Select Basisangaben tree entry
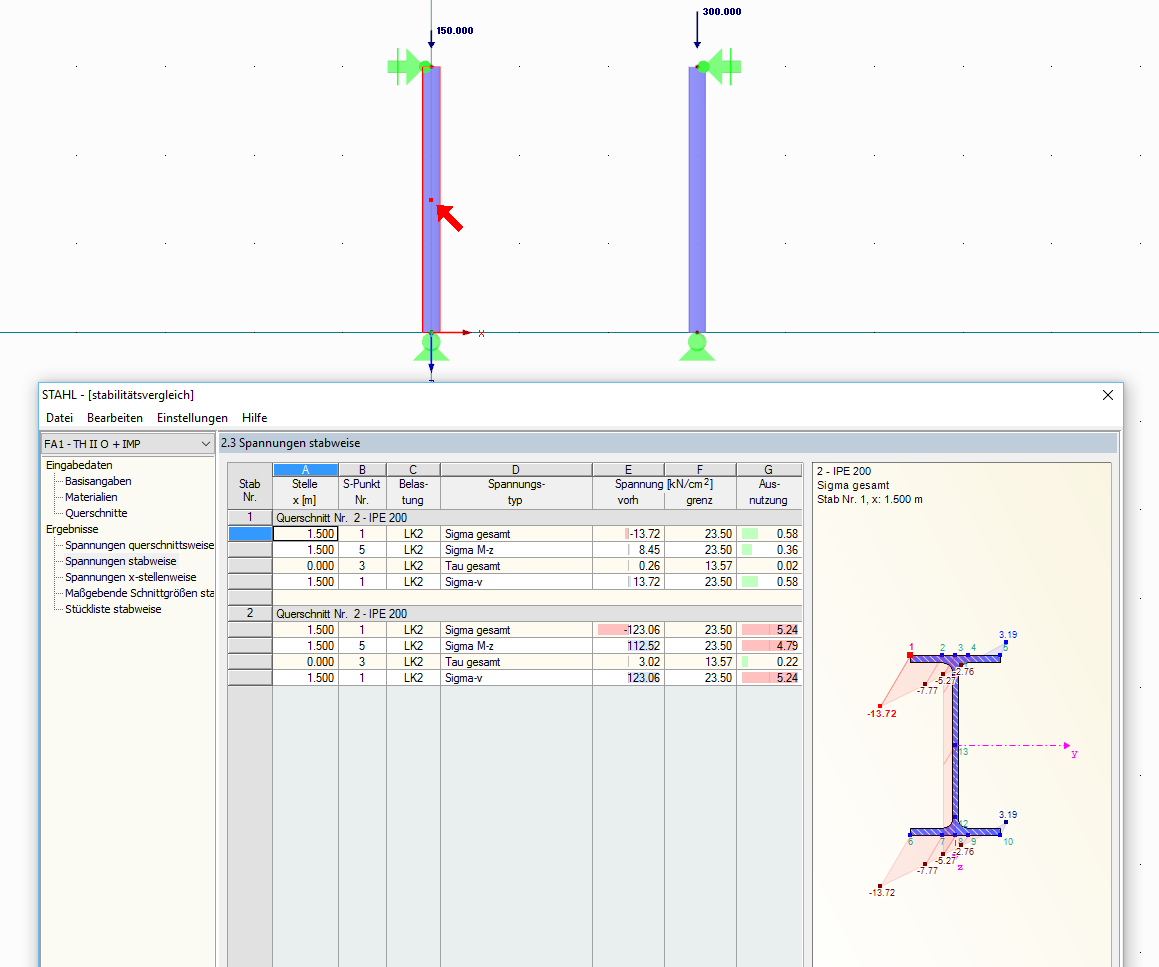1159x967 pixels. coord(98,481)
